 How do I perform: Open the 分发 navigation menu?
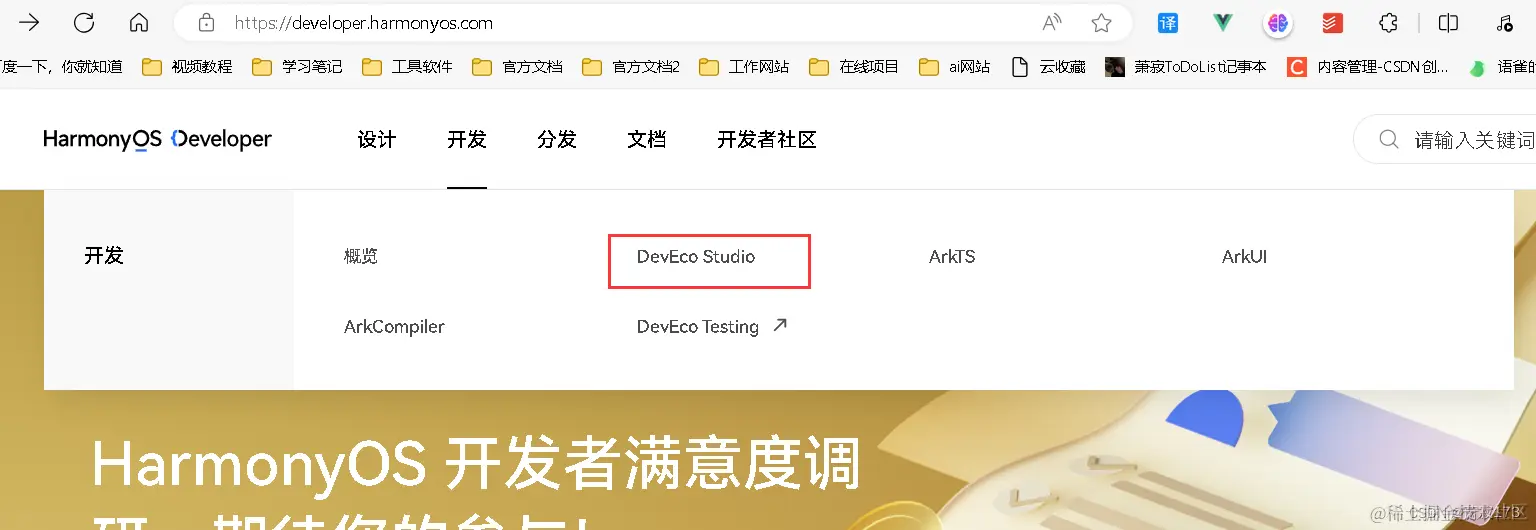pos(557,140)
